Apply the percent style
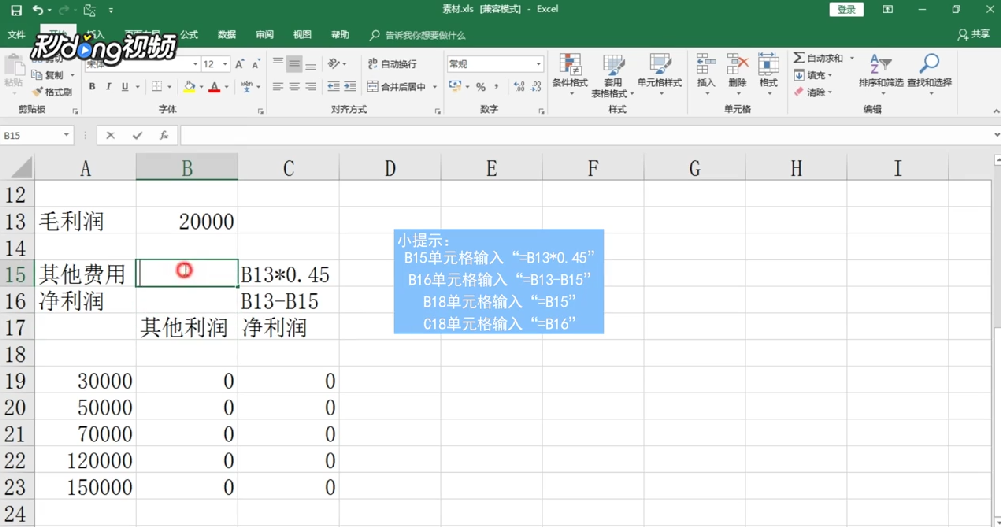This screenshot has height=527, width=1001. (x=481, y=87)
